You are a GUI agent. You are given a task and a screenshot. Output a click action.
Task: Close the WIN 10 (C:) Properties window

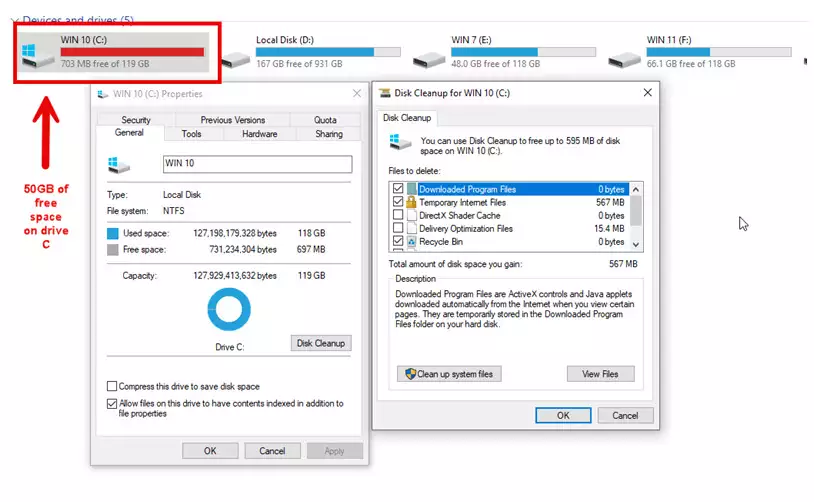click(x=357, y=93)
